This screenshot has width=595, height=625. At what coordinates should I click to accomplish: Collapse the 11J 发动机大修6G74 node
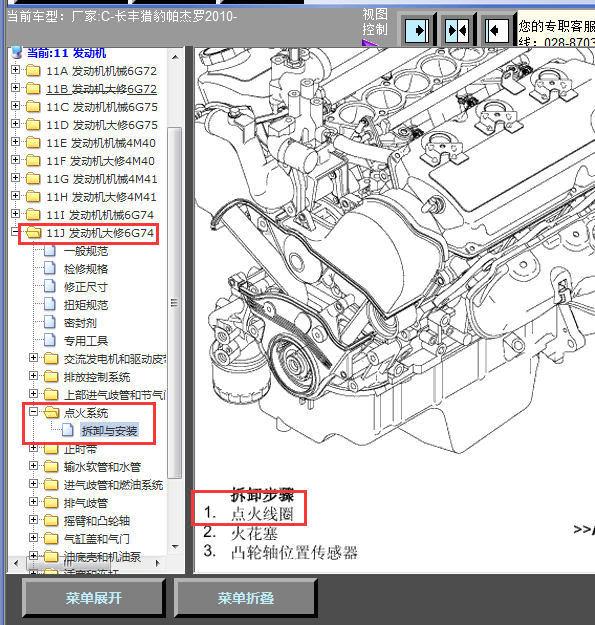15,231
